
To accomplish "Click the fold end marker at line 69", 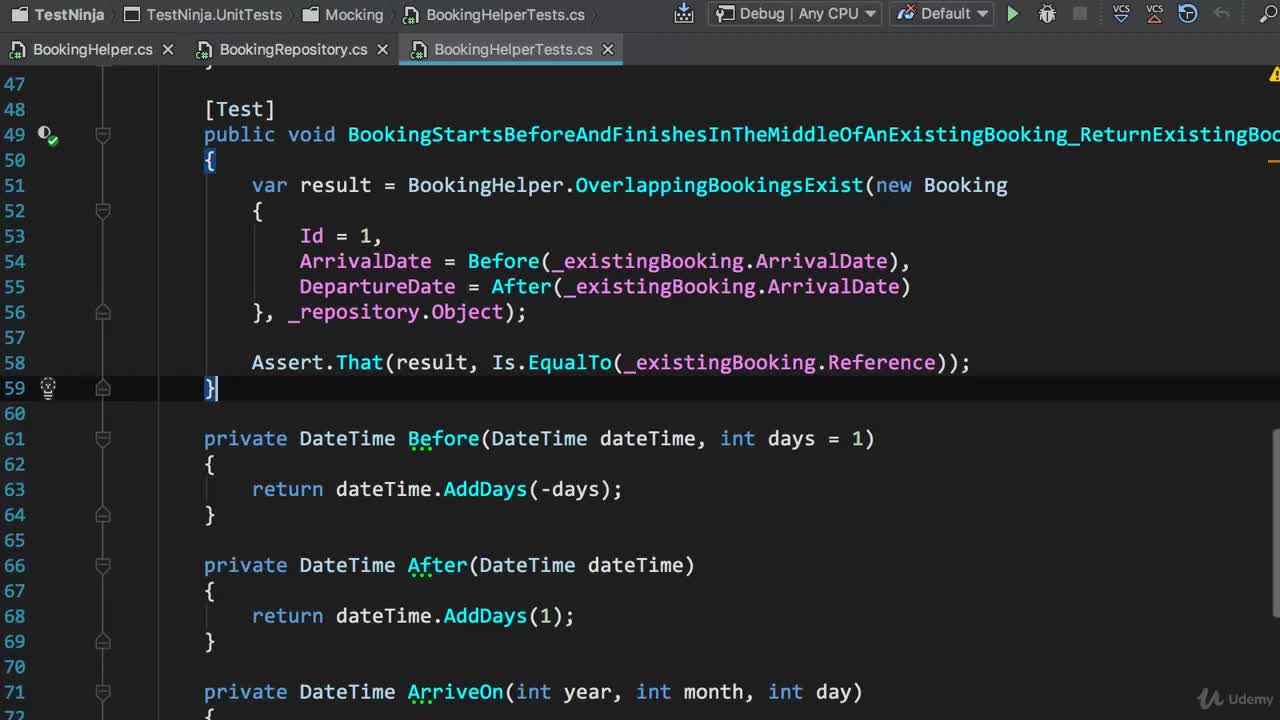I will coord(103,641).
